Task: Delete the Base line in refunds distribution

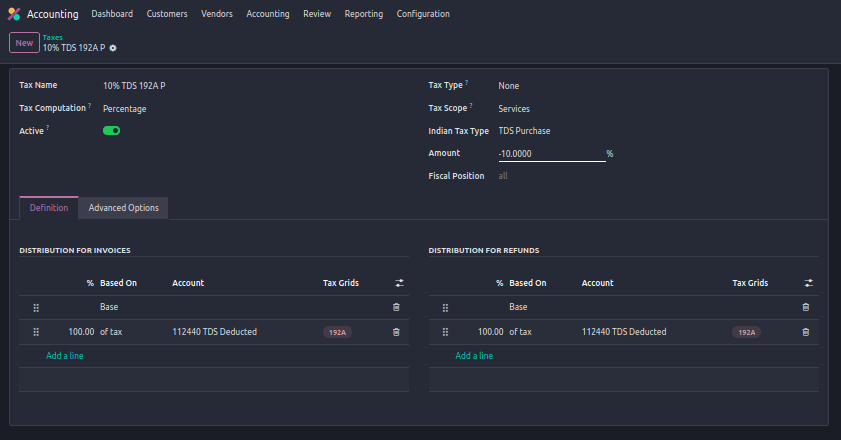Action: (806, 307)
